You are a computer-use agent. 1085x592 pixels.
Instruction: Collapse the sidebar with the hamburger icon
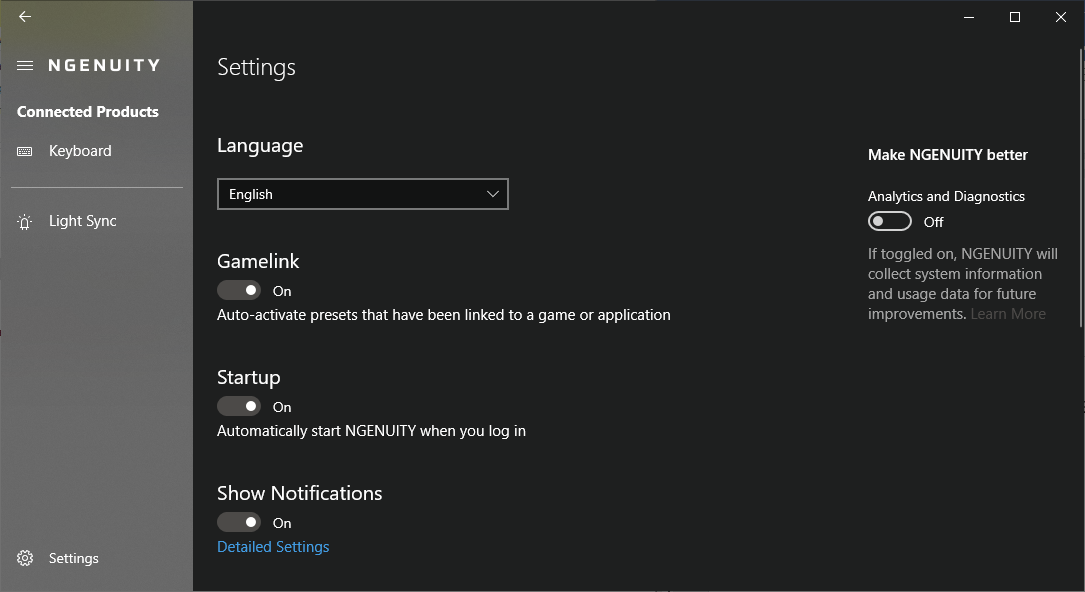(x=25, y=66)
